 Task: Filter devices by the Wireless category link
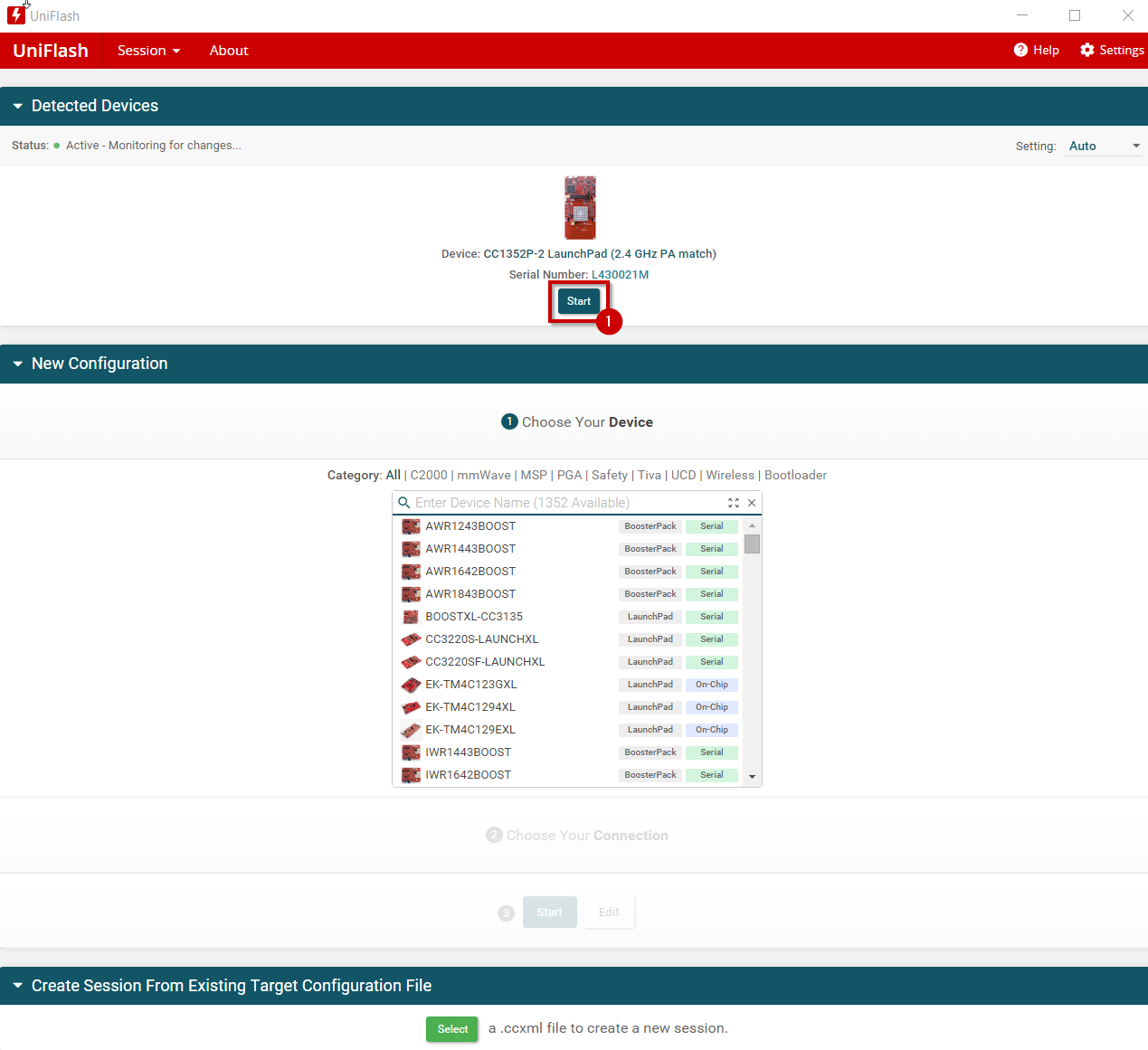[x=729, y=475]
